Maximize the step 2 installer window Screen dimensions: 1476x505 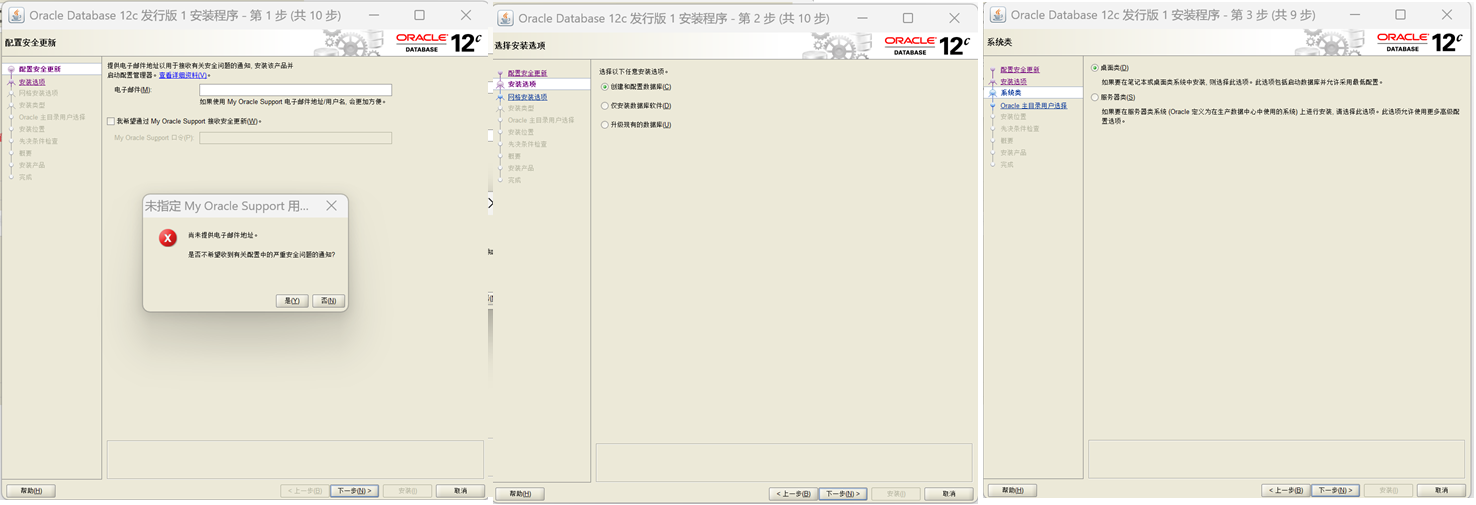click(908, 18)
